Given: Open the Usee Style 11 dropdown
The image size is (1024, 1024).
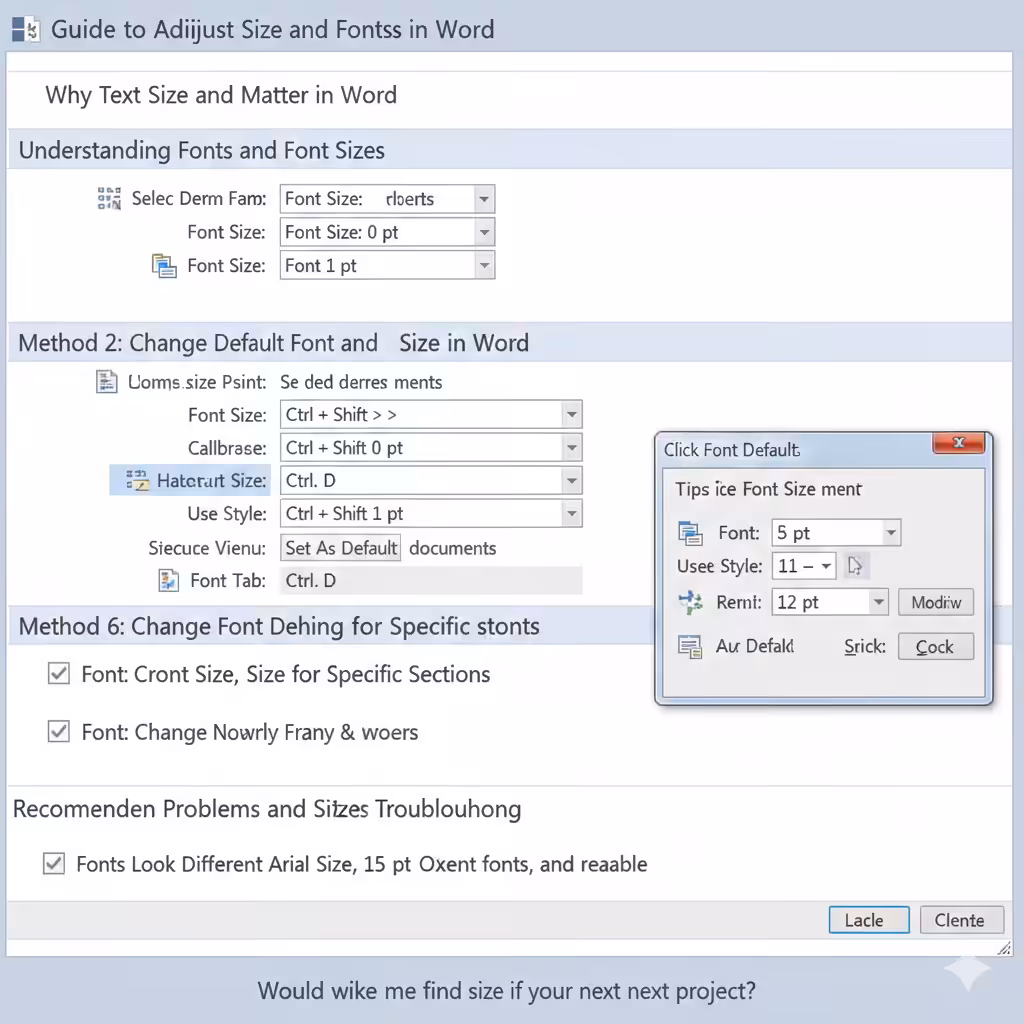Looking at the screenshot, I should [x=826, y=566].
